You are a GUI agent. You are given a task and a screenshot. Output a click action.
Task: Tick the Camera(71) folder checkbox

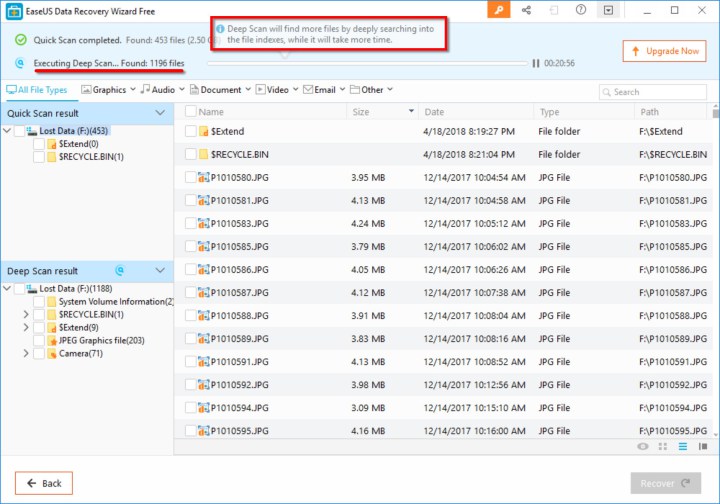[x=39, y=353]
